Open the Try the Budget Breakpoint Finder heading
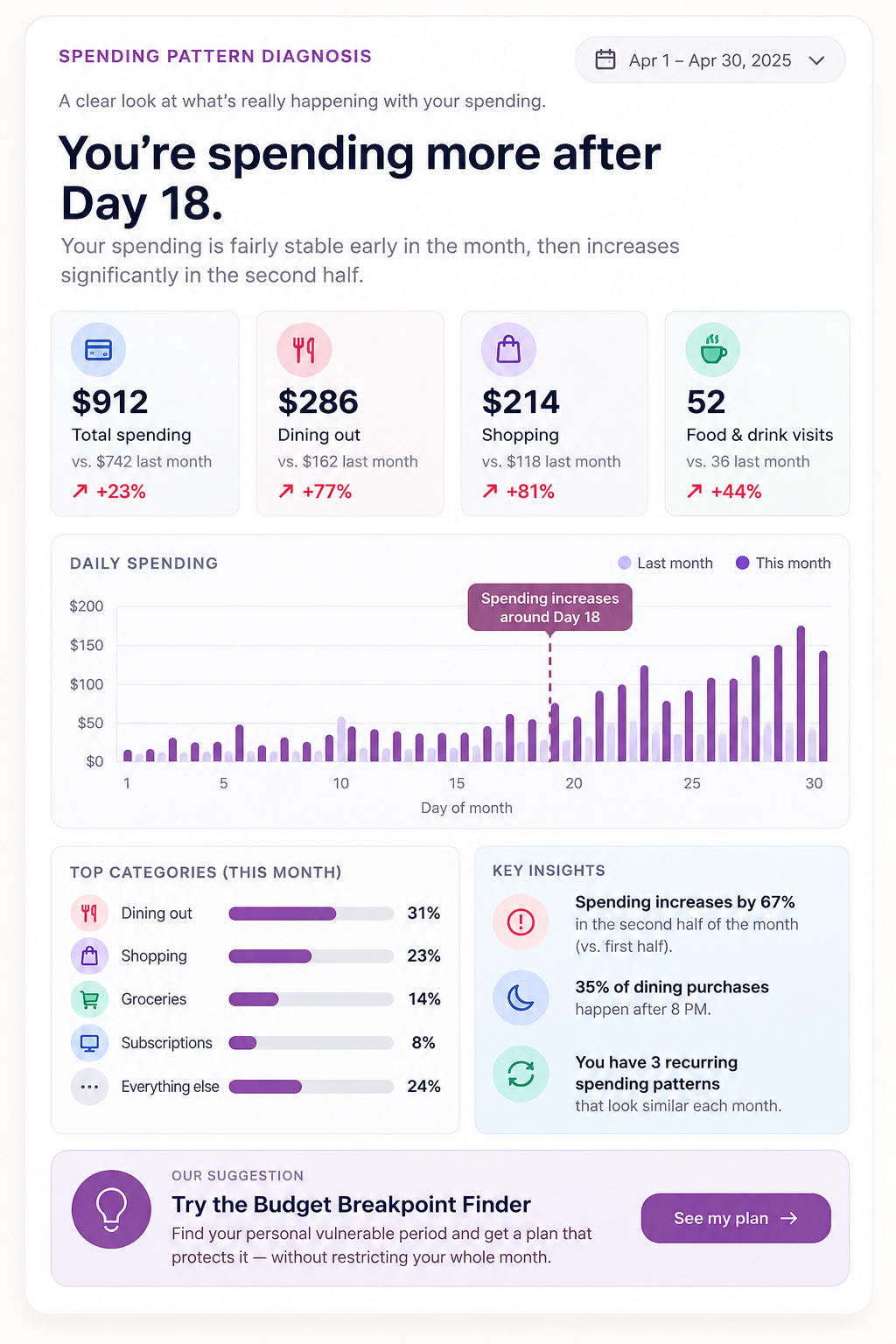Screen dimensions: 896x1344 pos(351,1205)
